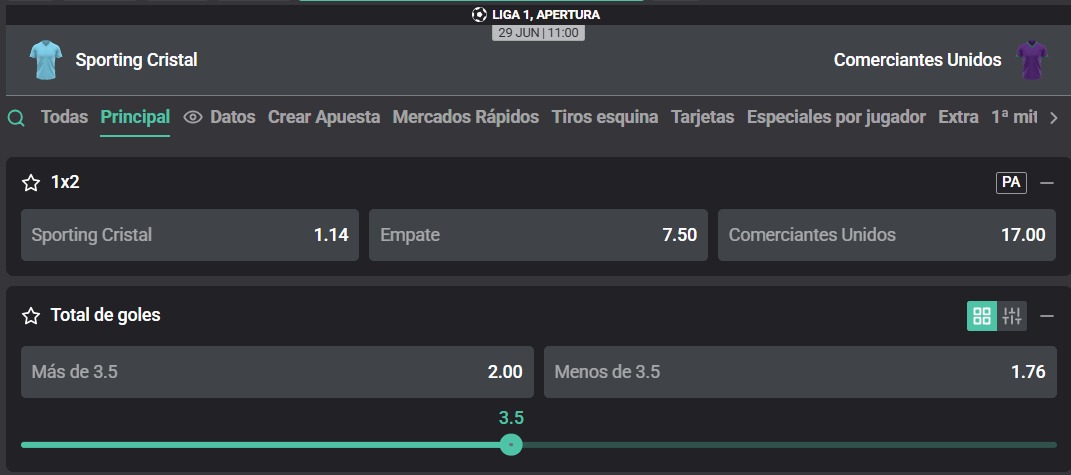Select Menos de 3.5 at 1.76

click(x=800, y=372)
